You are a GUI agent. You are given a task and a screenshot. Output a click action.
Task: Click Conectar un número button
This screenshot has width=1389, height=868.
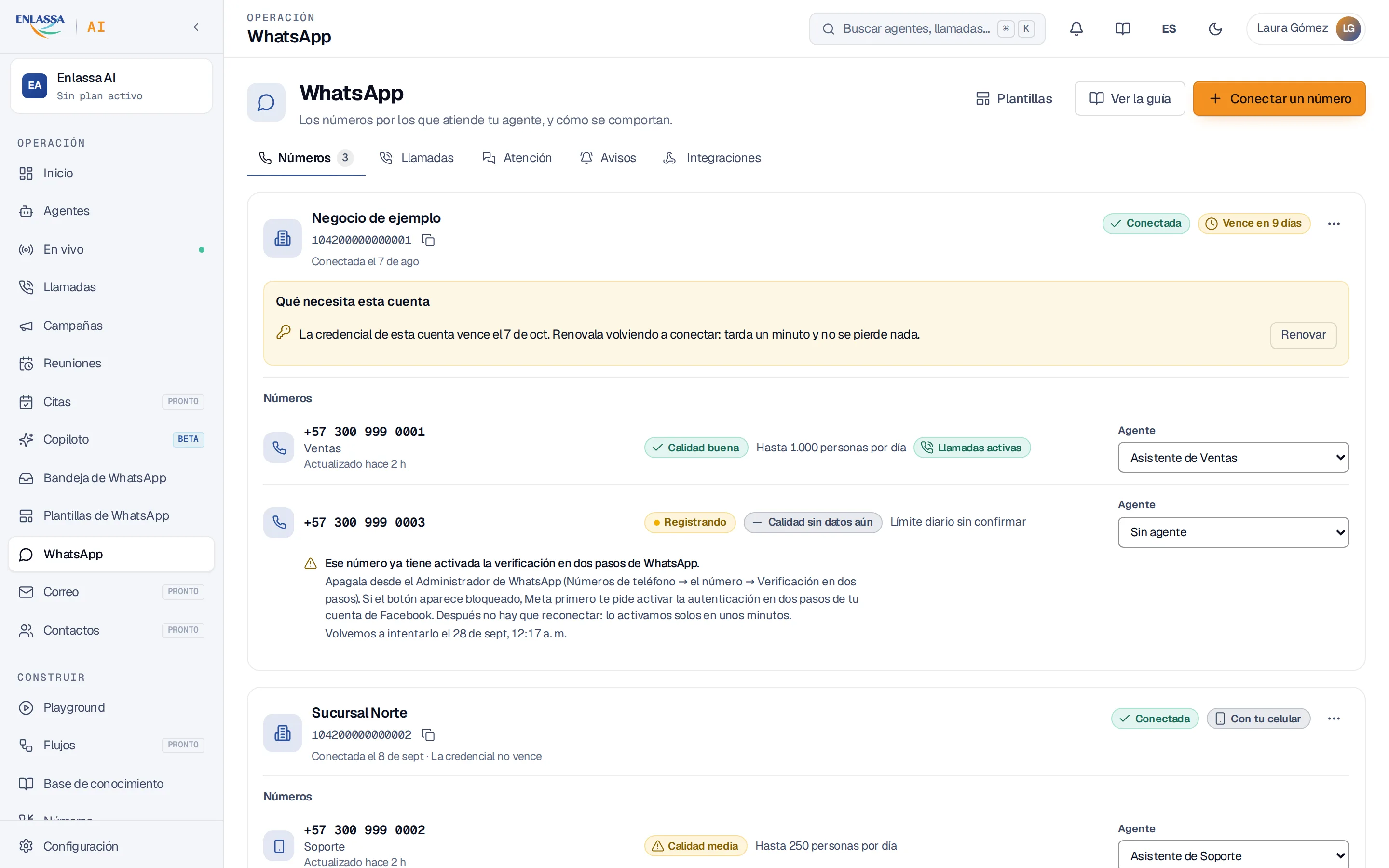click(x=1279, y=99)
